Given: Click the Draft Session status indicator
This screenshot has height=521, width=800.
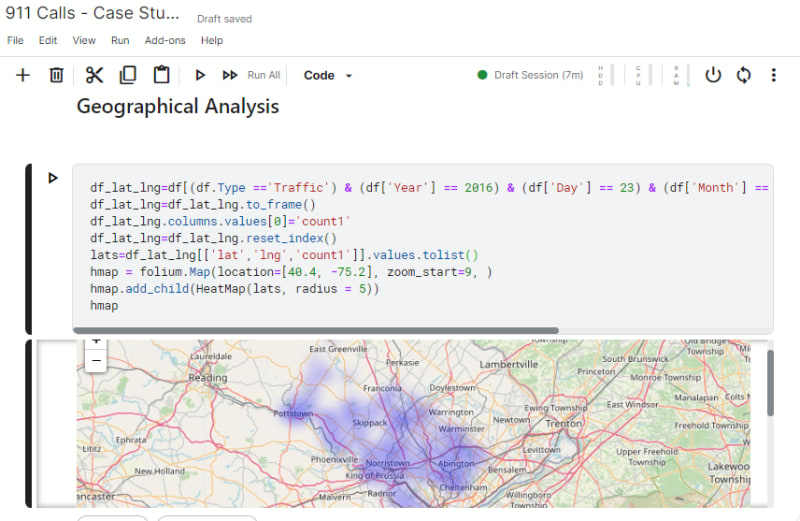Looking at the screenshot, I should [531, 75].
